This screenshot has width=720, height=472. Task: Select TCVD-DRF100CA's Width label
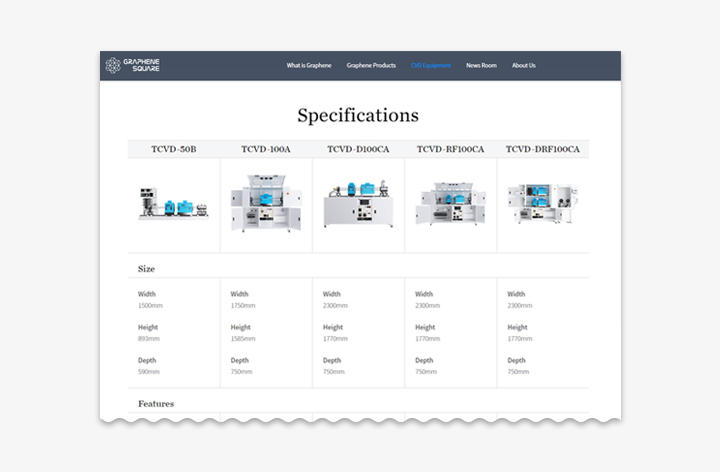(516, 294)
